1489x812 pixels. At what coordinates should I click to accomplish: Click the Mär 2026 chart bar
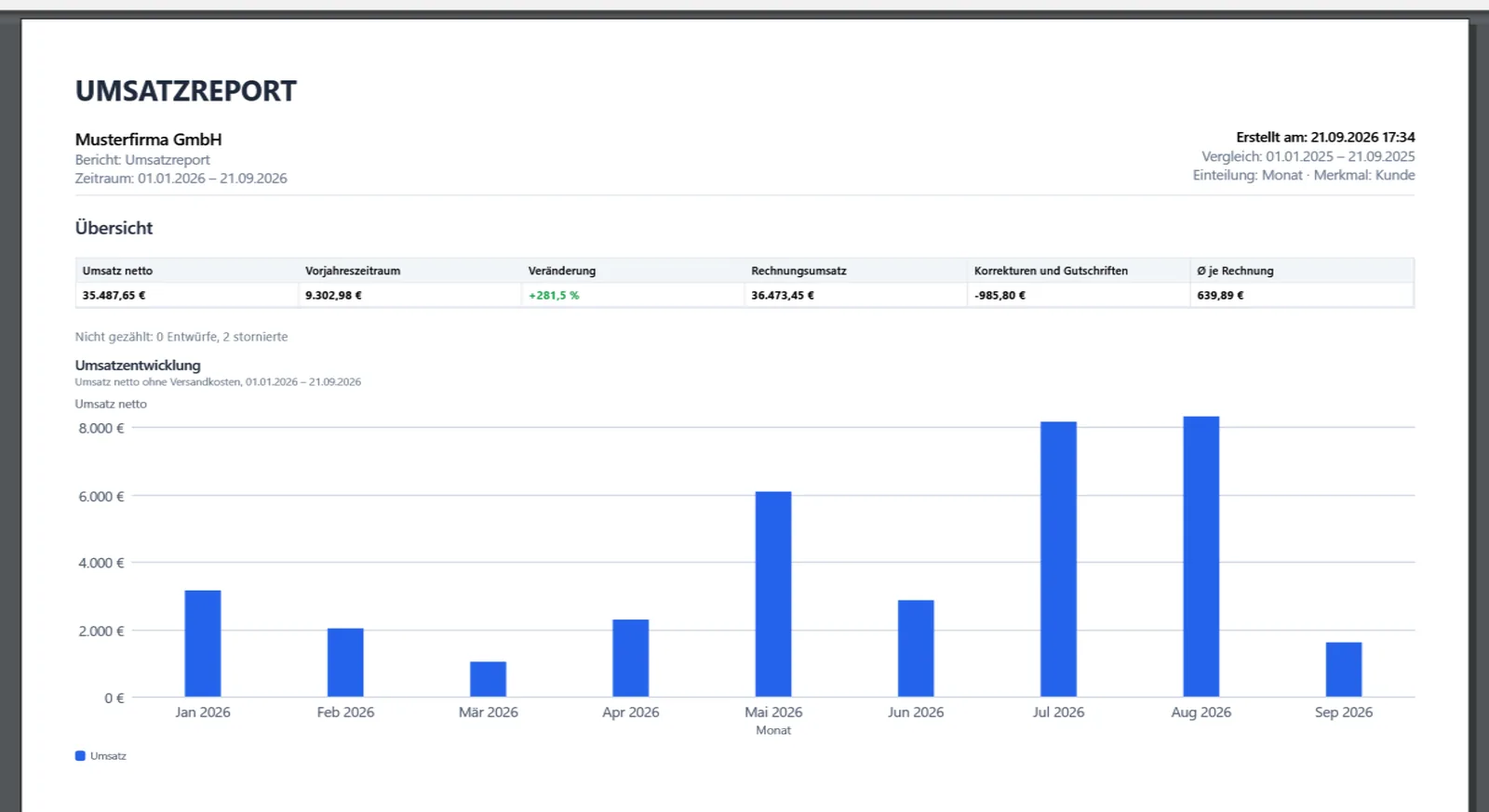click(488, 680)
